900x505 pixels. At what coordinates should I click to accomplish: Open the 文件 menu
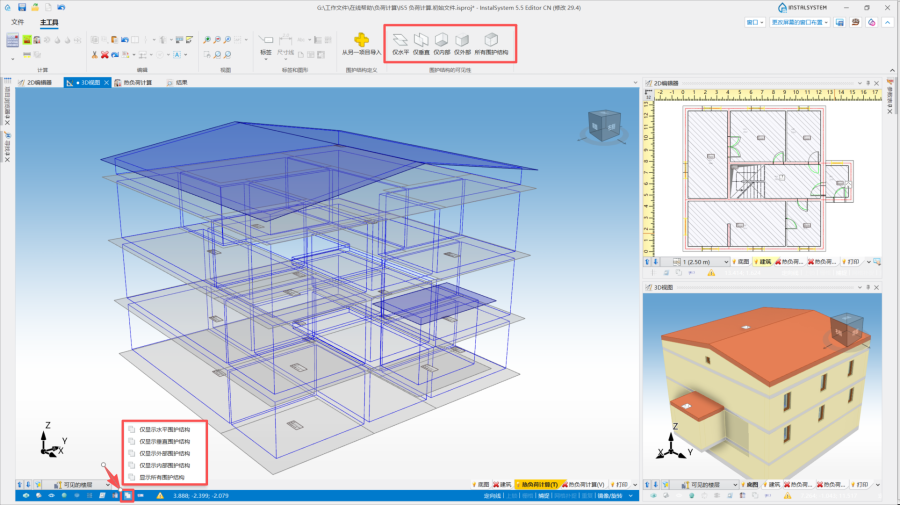pyautogui.click(x=18, y=21)
